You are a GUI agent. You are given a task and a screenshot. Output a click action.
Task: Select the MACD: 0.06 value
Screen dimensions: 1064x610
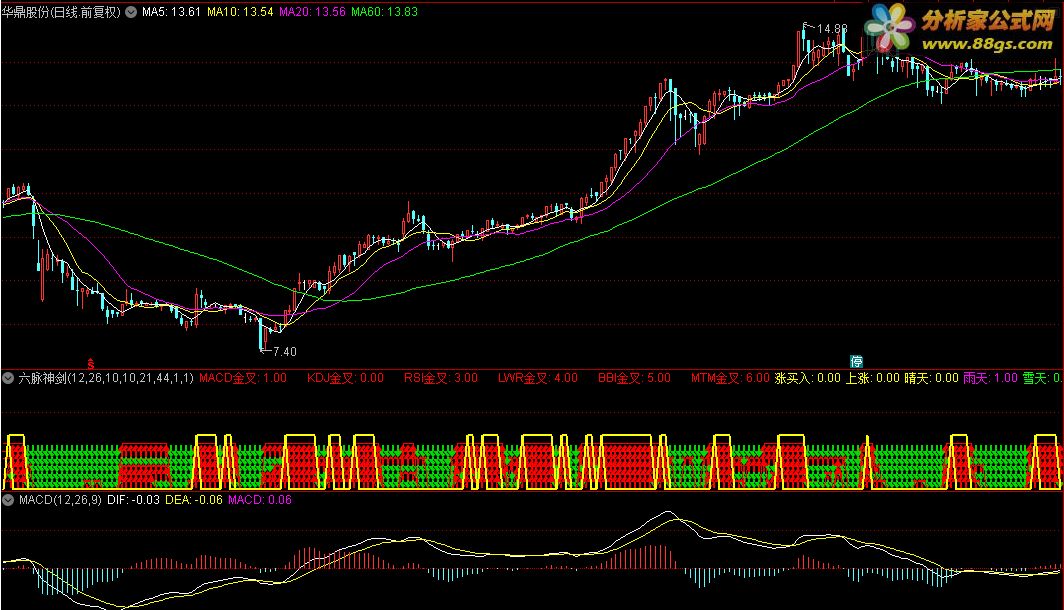(x=260, y=500)
